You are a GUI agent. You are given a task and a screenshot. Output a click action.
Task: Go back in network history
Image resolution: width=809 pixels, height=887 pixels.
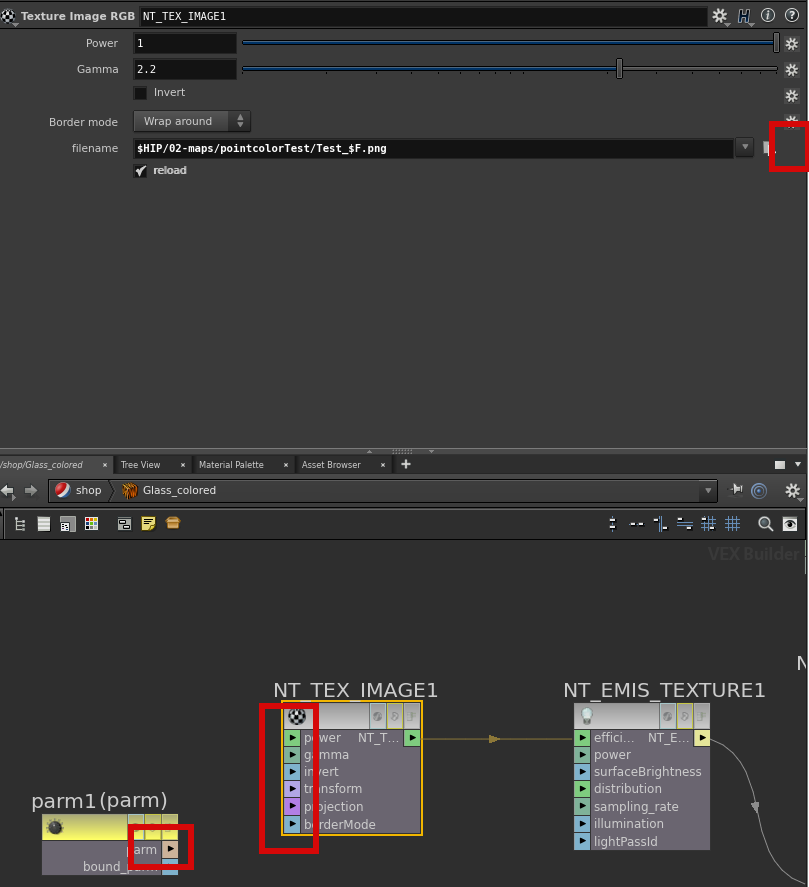point(8,490)
